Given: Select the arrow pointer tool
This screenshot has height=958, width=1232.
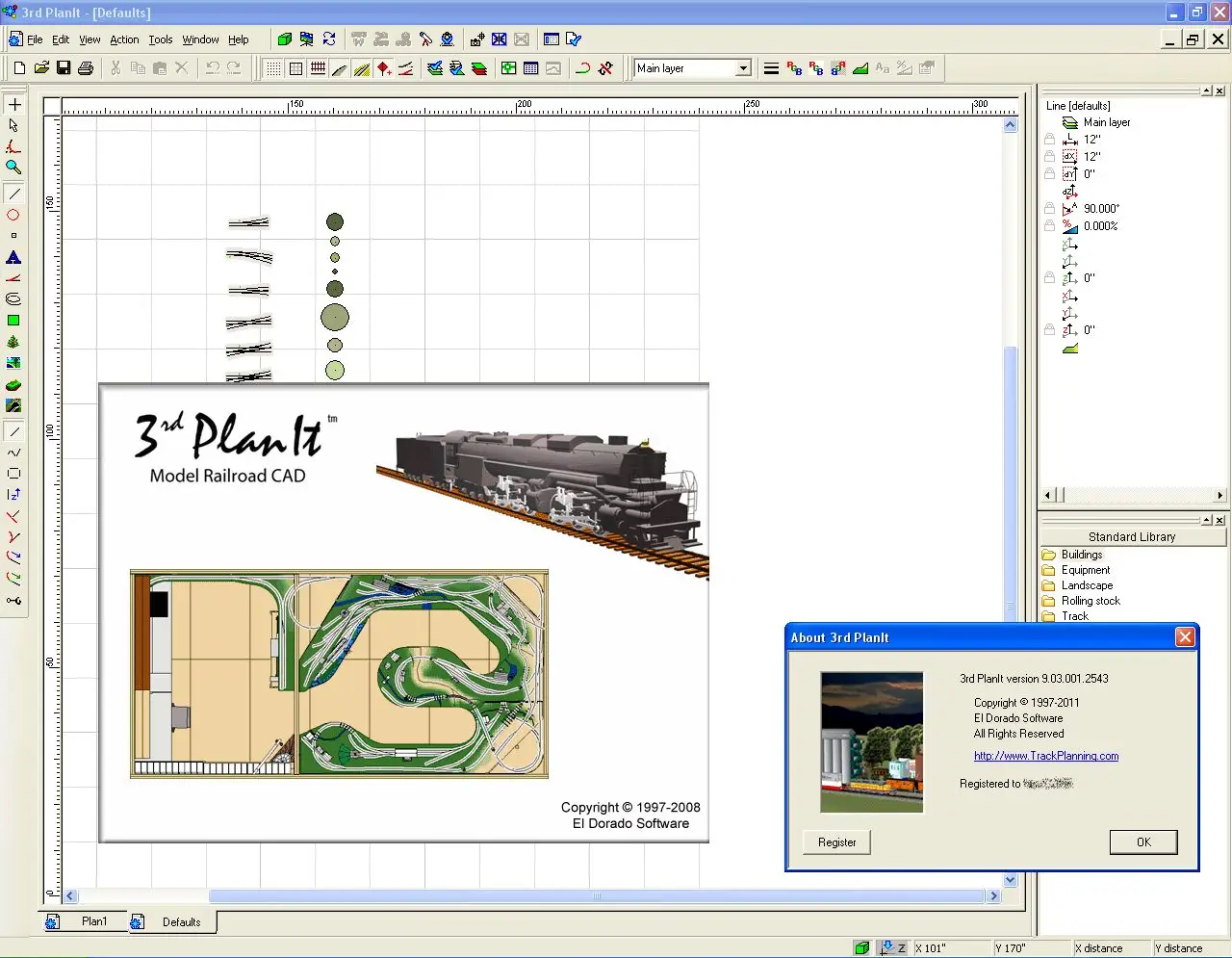Looking at the screenshot, I should (13, 125).
